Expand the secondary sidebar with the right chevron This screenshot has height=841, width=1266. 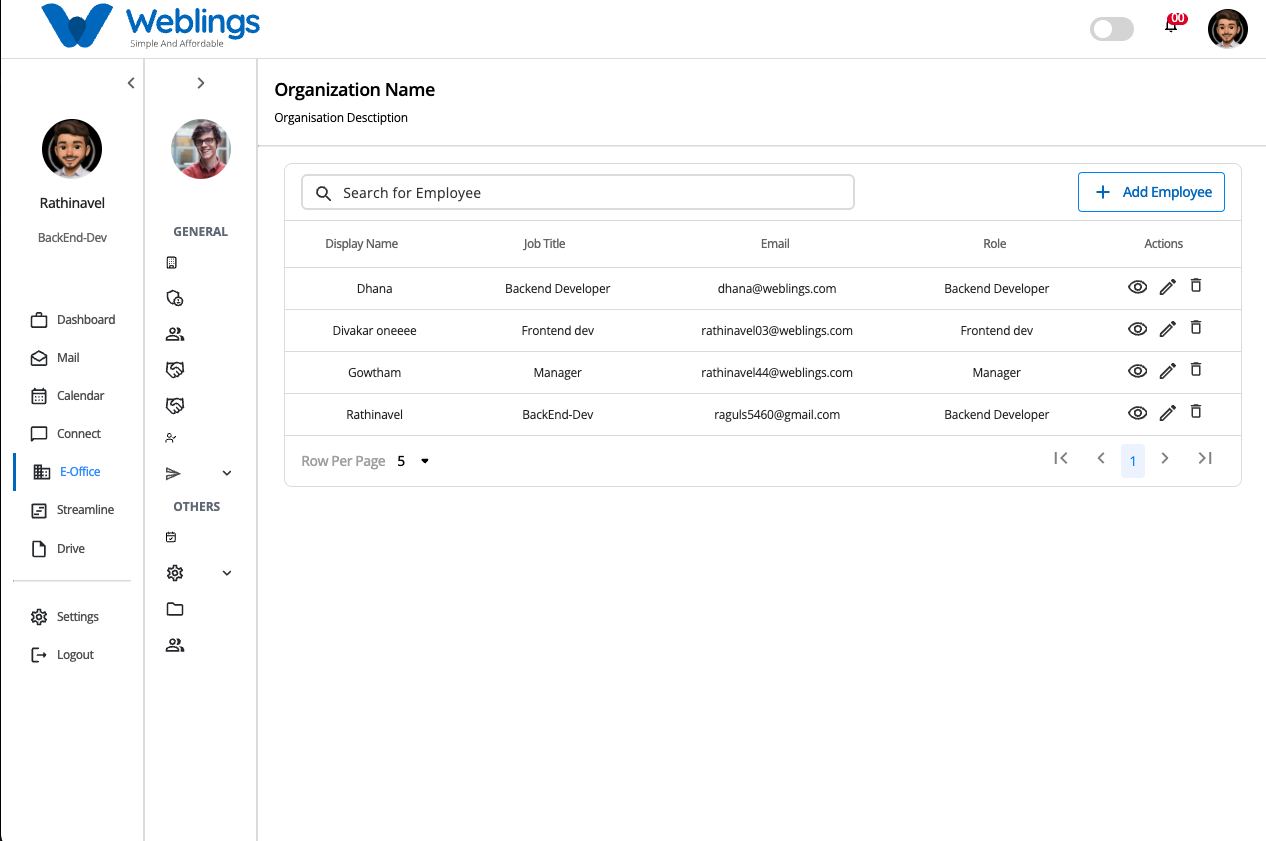pos(201,83)
